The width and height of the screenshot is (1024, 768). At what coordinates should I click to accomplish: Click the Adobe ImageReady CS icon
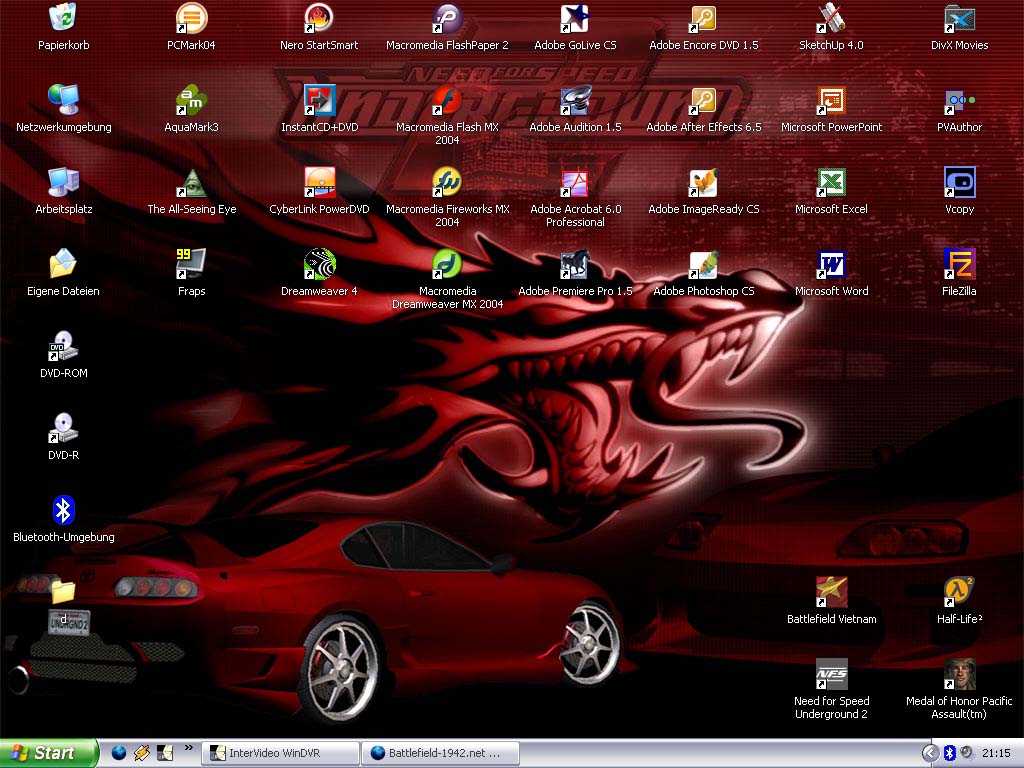[x=703, y=182]
